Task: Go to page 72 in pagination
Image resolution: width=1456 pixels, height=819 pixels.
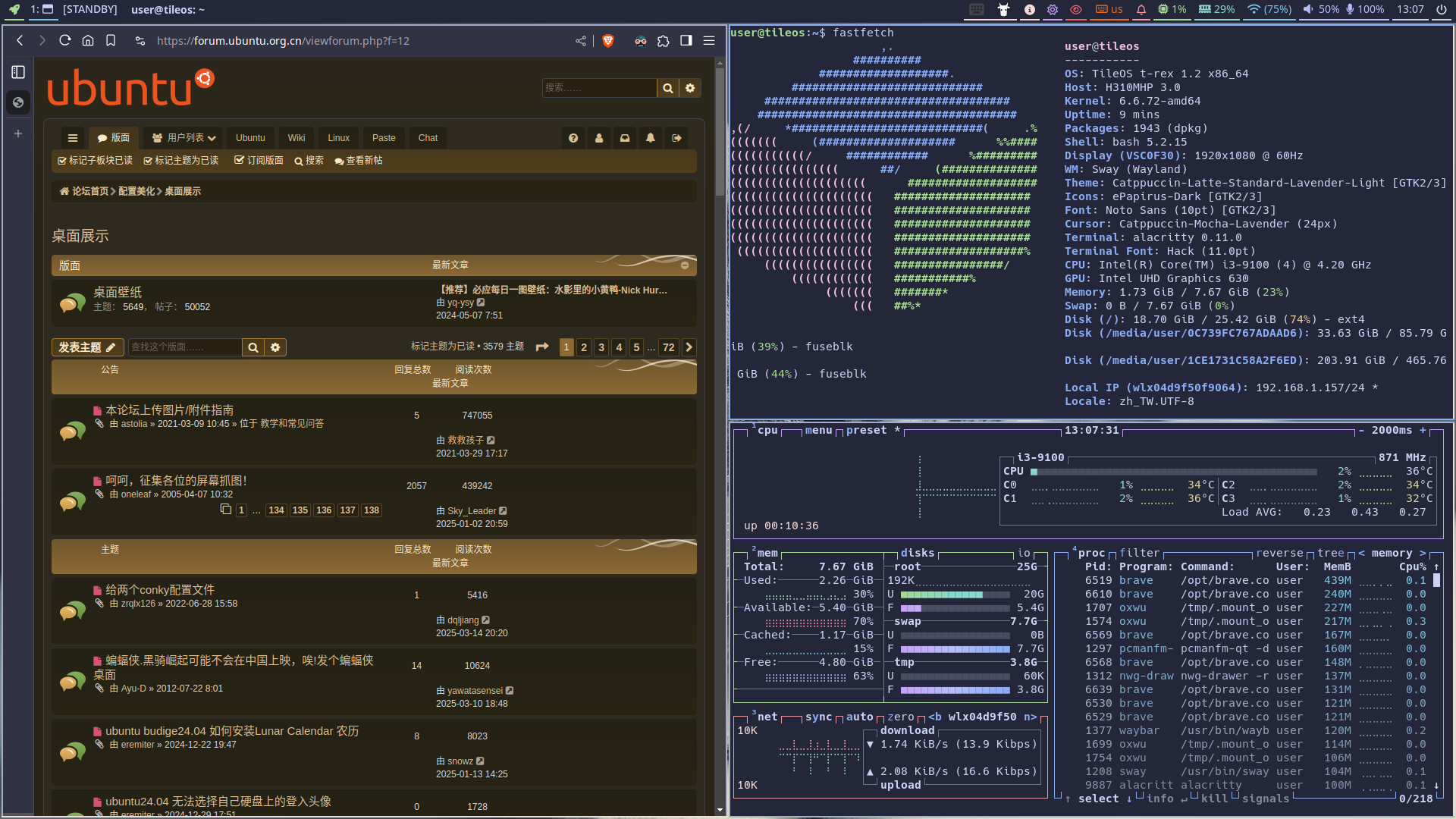Action: click(668, 347)
